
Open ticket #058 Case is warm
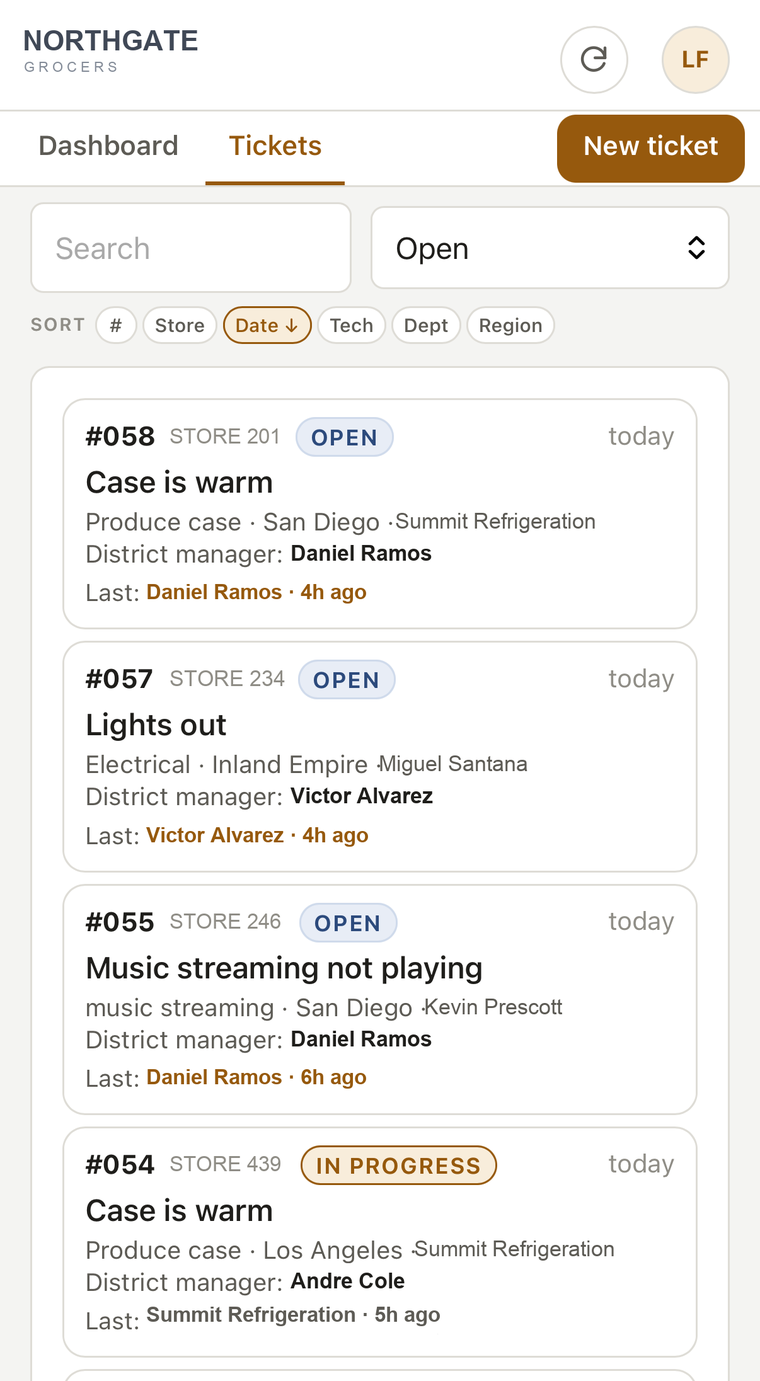point(380,514)
